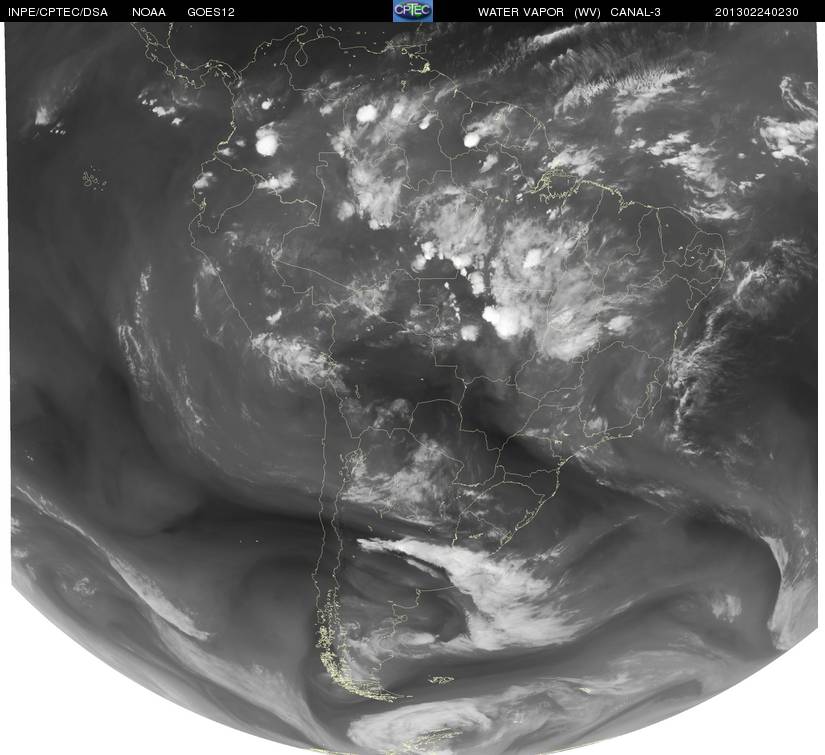Click the NOAA label in the header
Screen dimensions: 825x755
[149, 12]
